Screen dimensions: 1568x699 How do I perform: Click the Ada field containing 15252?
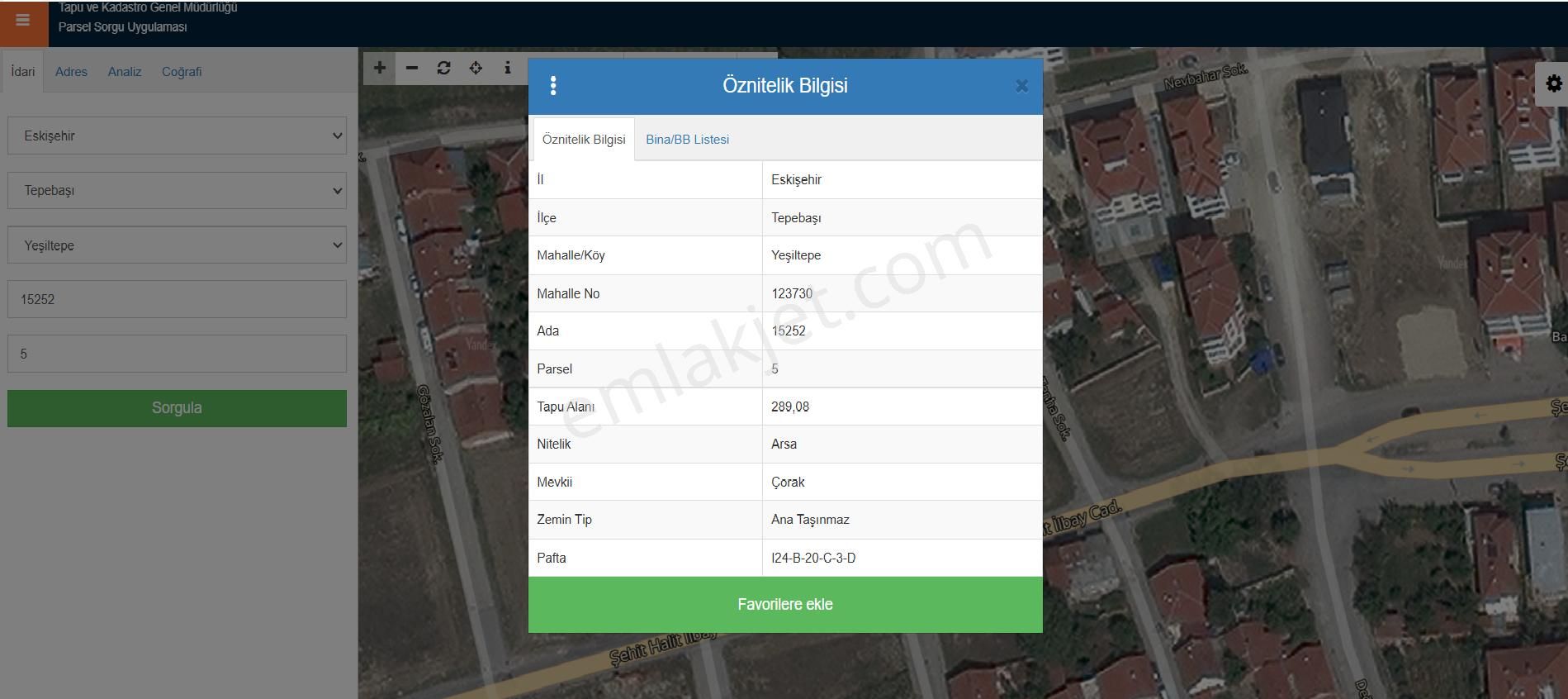[x=177, y=299]
